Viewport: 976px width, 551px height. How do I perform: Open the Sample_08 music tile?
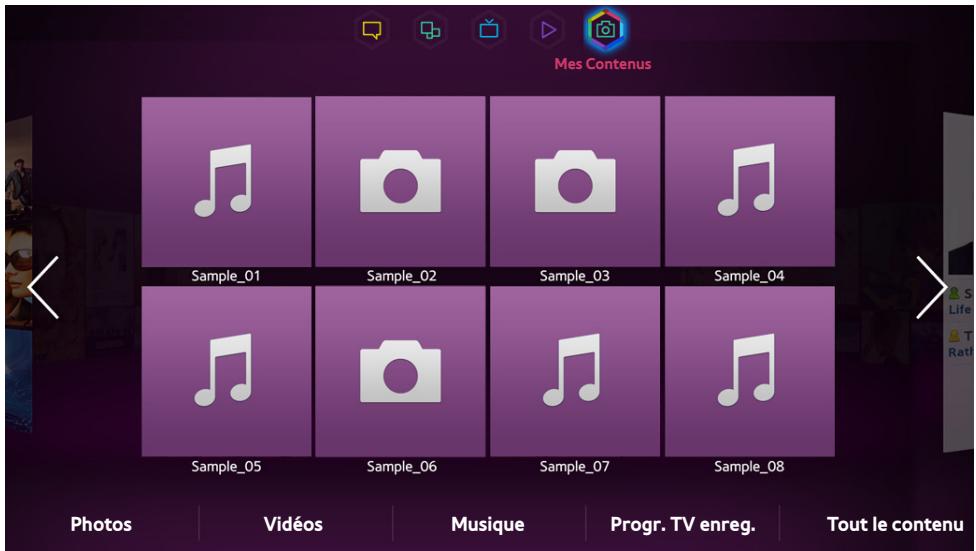[749, 372]
